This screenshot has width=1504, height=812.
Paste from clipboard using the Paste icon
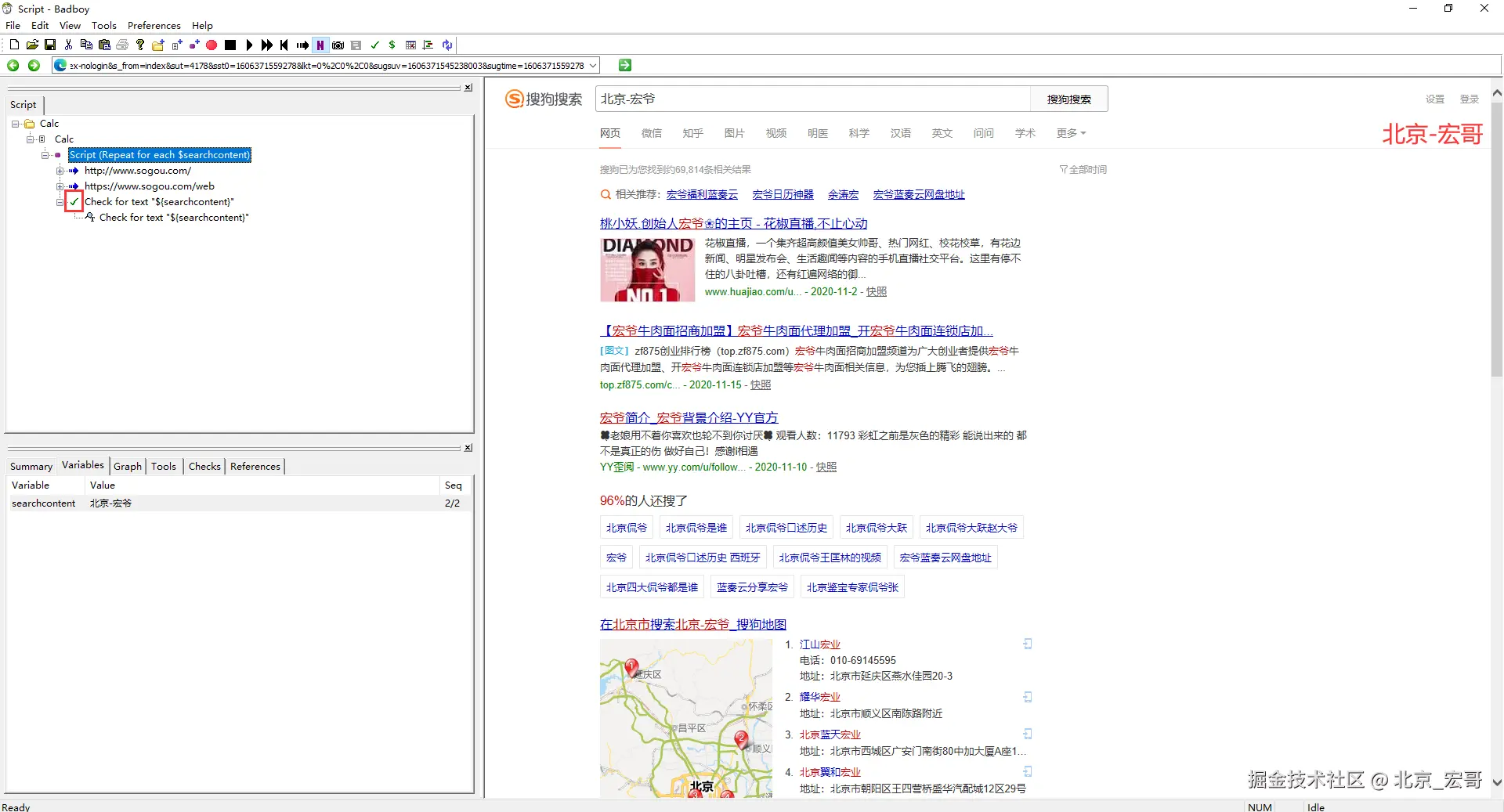tap(104, 45)
